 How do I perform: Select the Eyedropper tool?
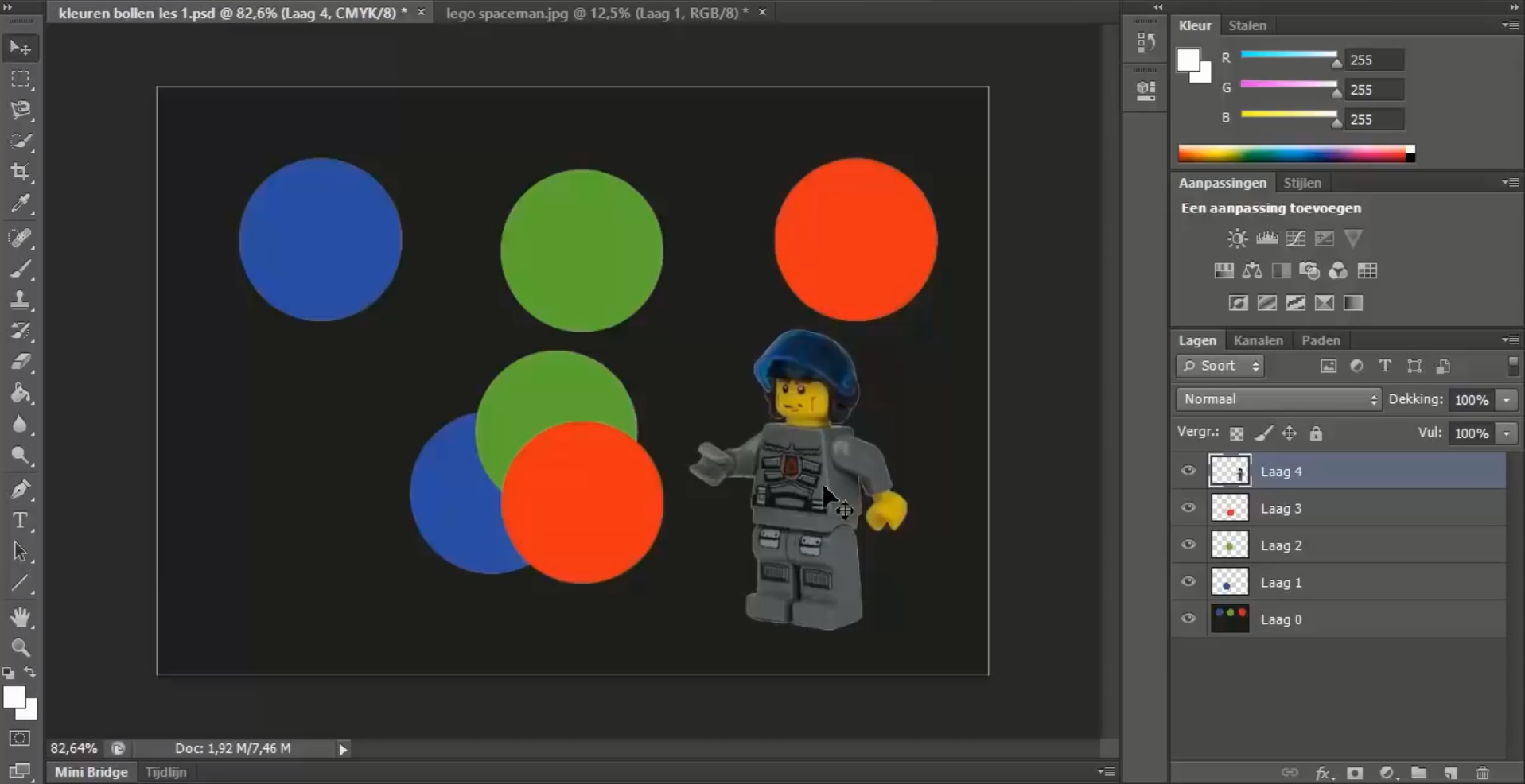point(21,204)
